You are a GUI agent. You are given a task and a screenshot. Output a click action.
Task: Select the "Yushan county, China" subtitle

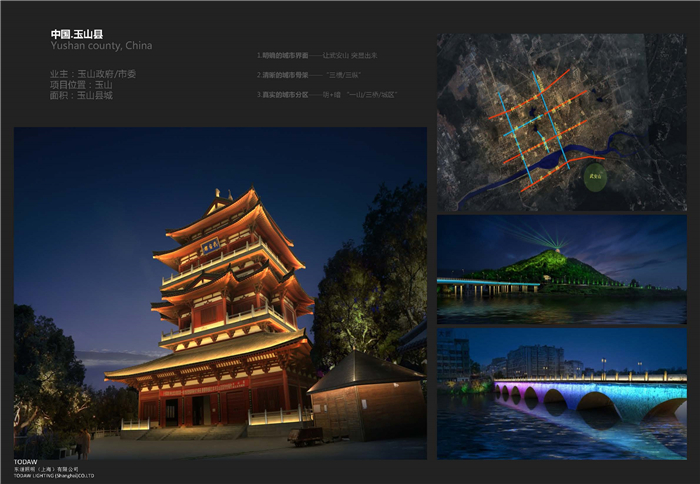point(101,47)
